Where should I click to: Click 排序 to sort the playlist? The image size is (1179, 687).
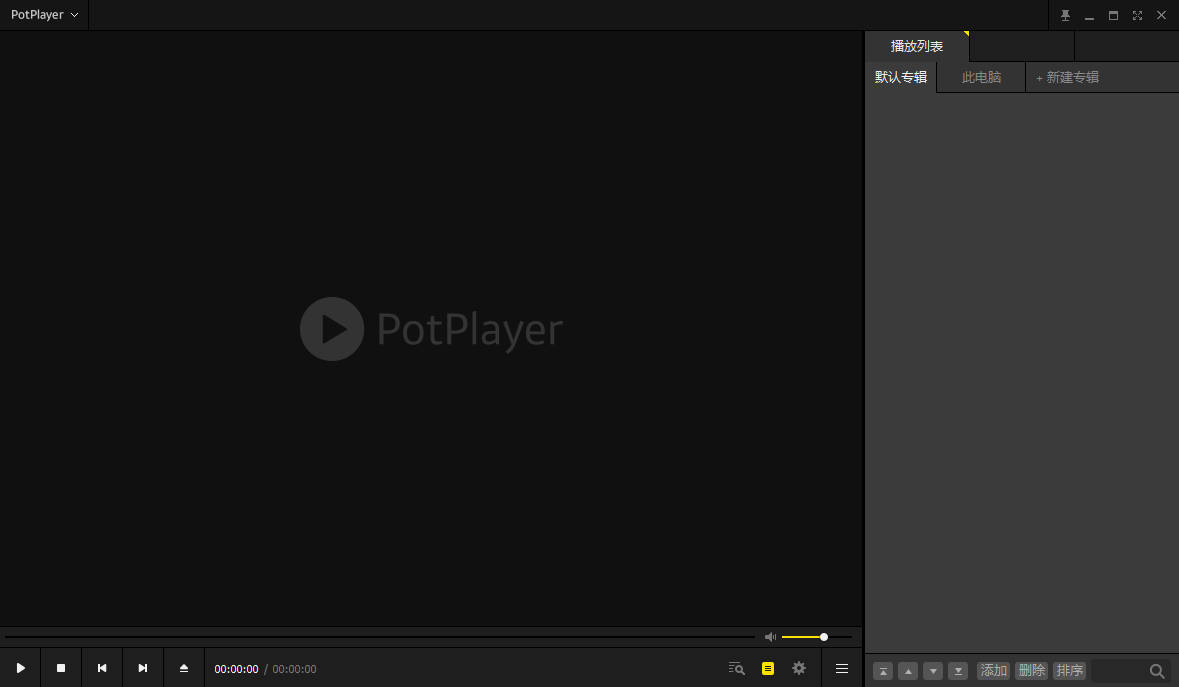coord(1069,670)
